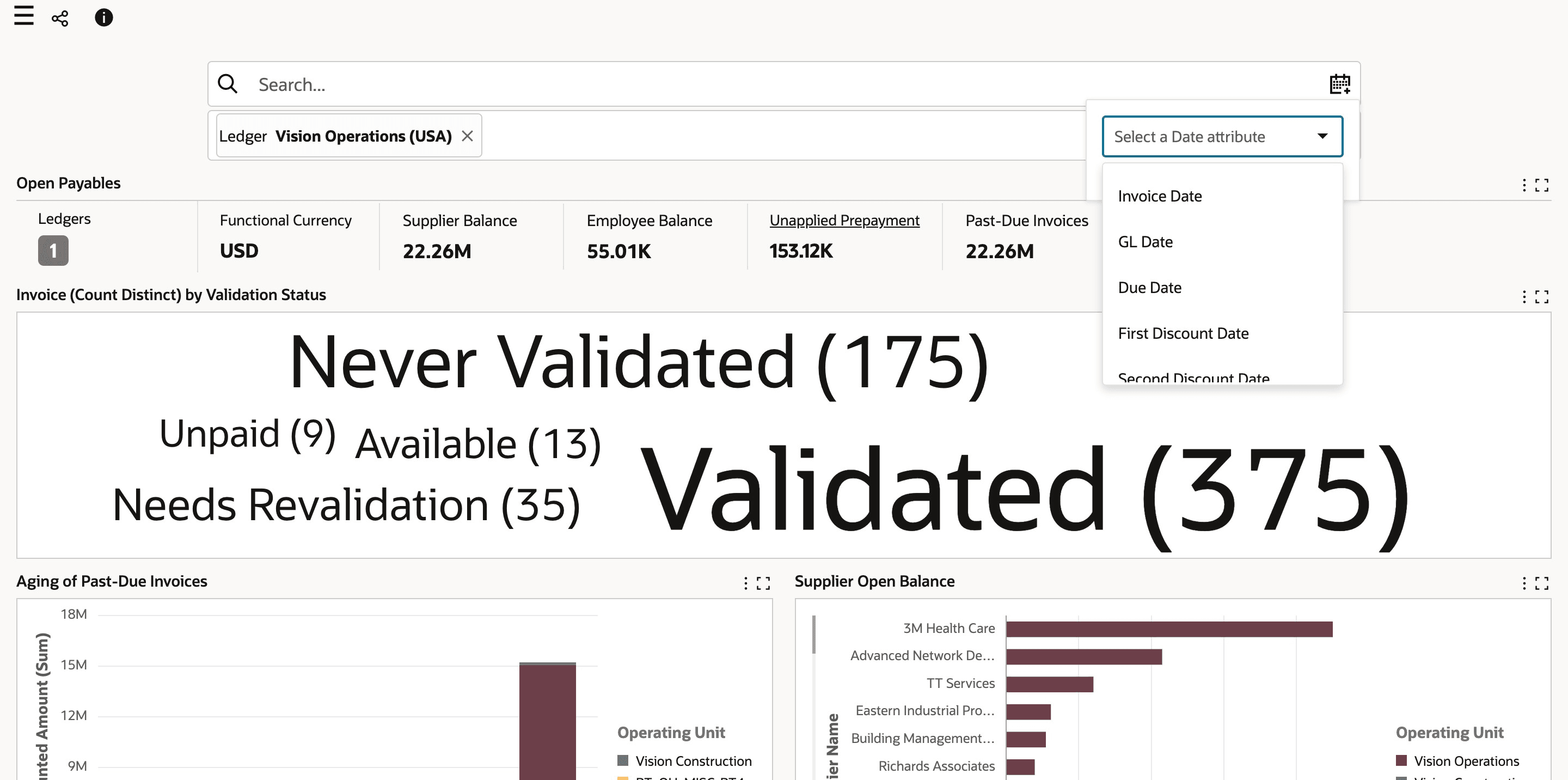Screen dimensions: 1568x780
Task: Open Aging of Past-Due Invoices options menu
Action: click(746, 583)
